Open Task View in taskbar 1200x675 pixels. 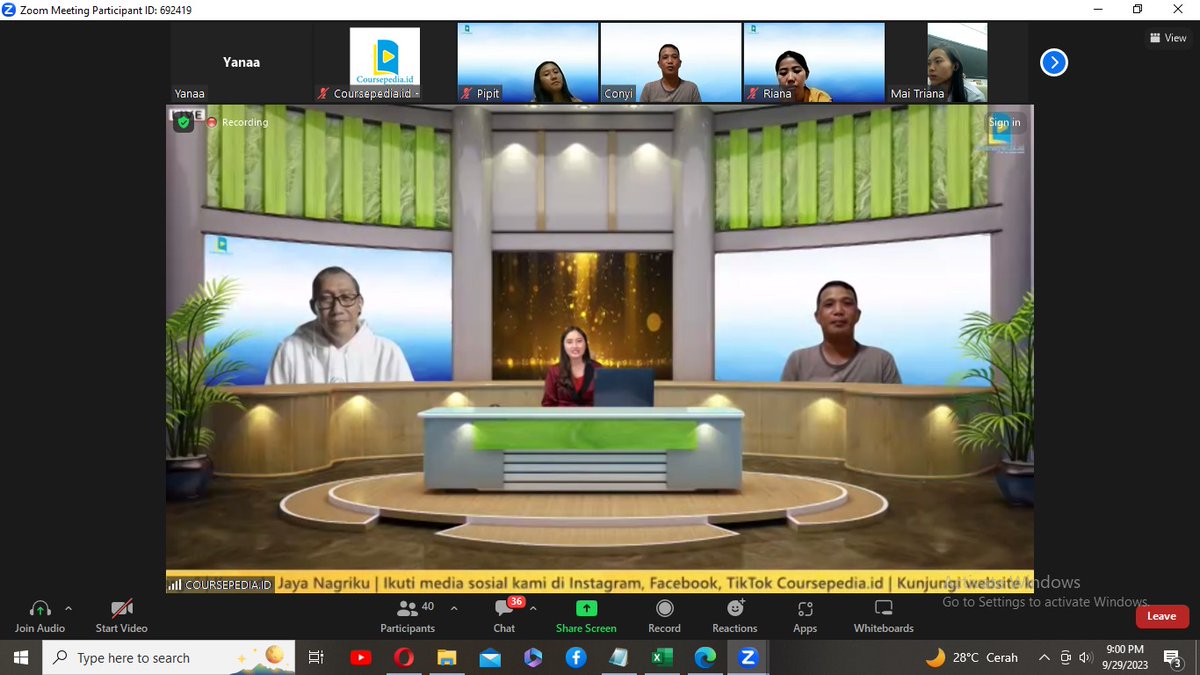coord(316,658)
